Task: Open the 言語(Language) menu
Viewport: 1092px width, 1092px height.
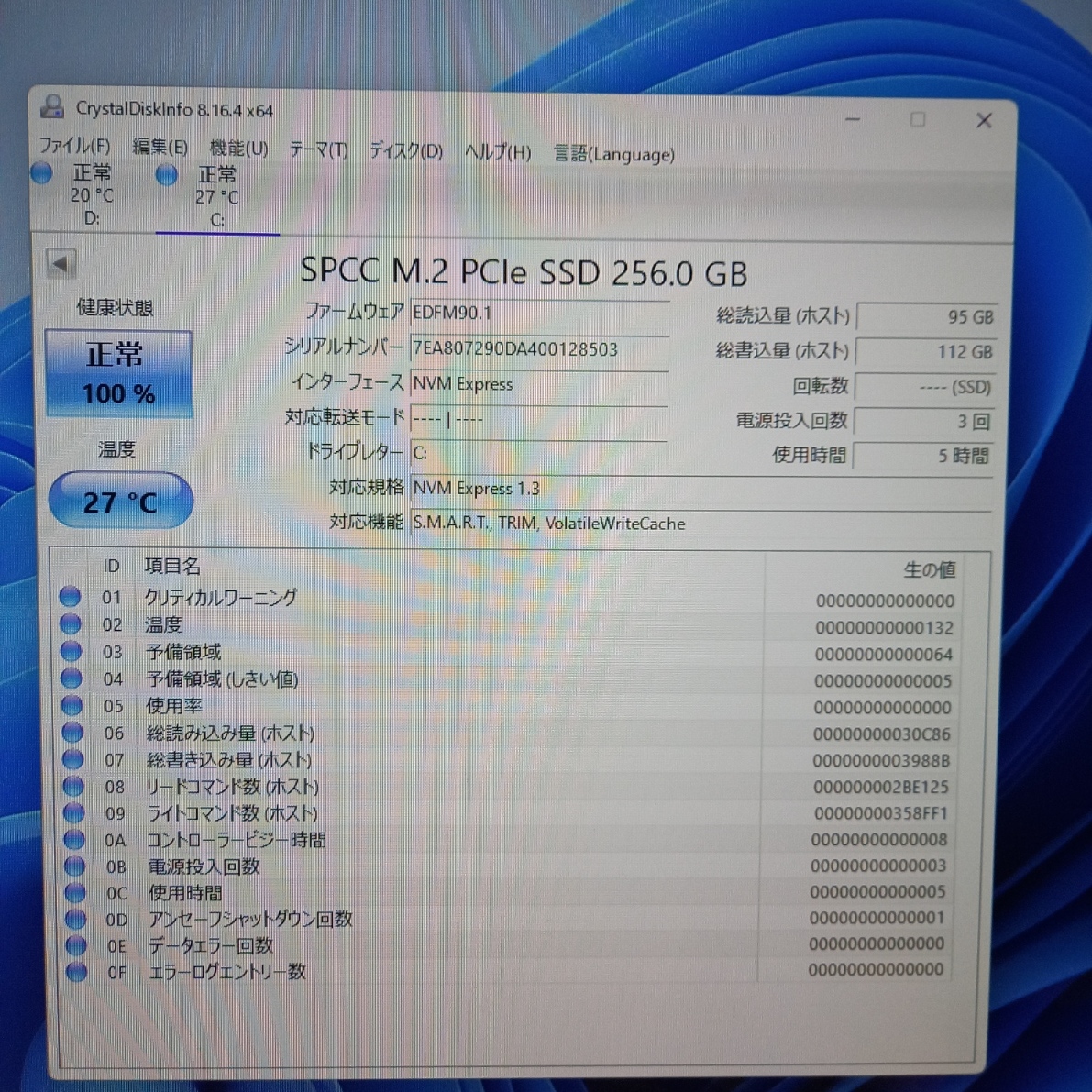Action: pyautogui.click(x=613, y=154)
